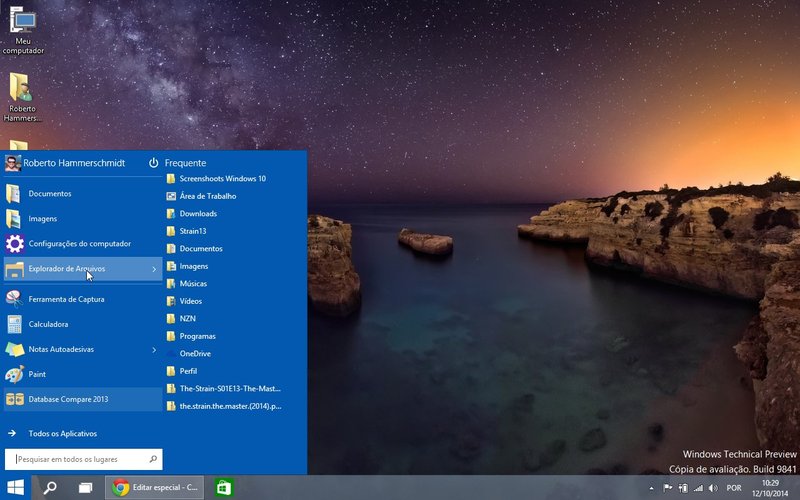Open Roberto Hammerschmidt user account menu

coord(65,163)
